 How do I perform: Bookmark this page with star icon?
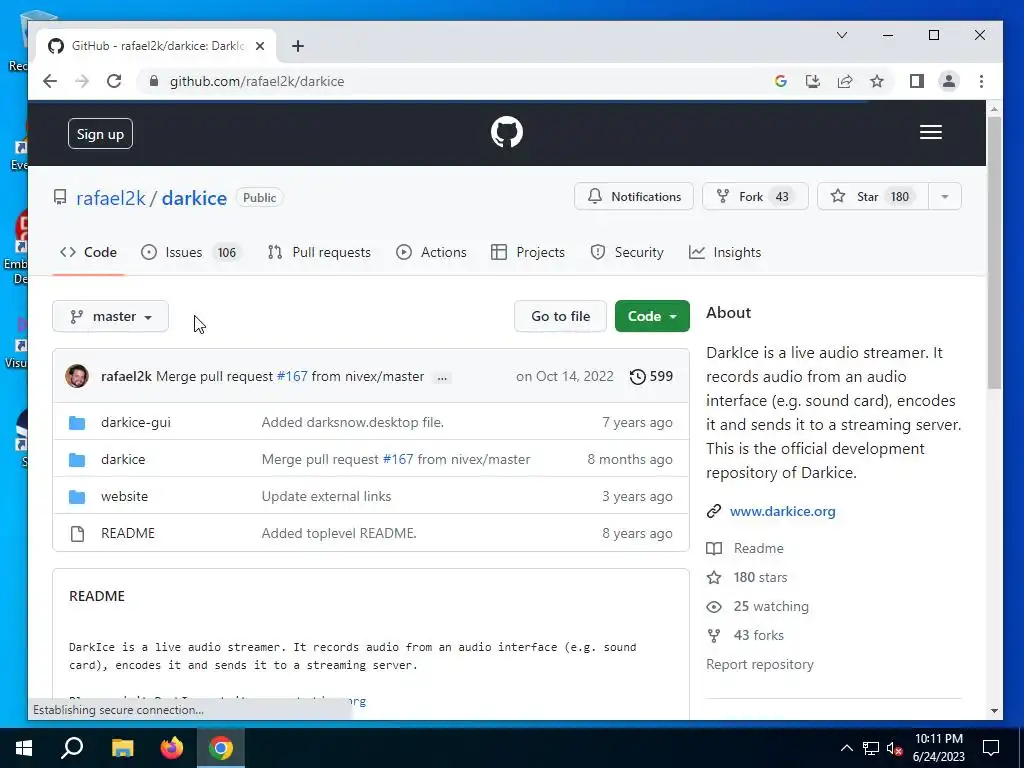877,81
